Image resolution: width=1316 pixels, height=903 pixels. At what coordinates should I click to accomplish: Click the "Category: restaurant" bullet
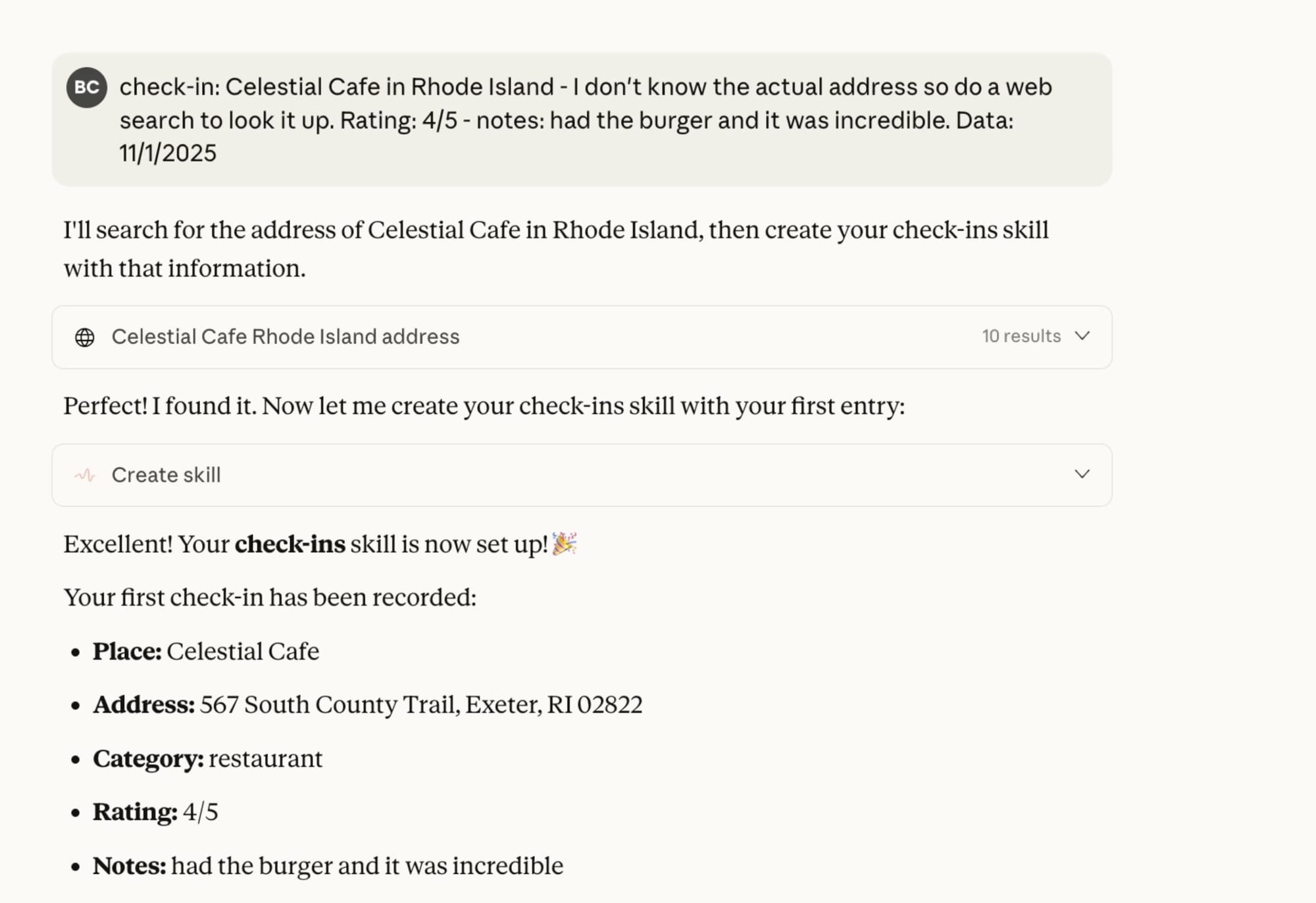(208, 759)
